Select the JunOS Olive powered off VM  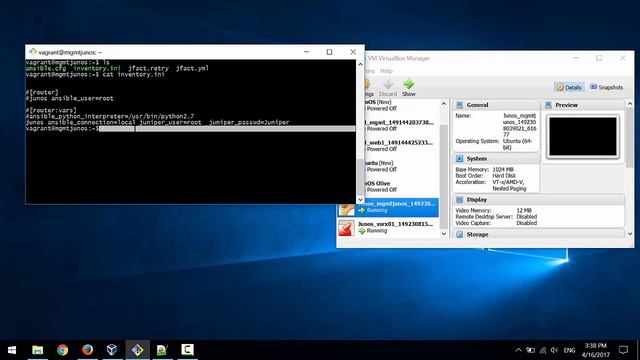(400, 187)
